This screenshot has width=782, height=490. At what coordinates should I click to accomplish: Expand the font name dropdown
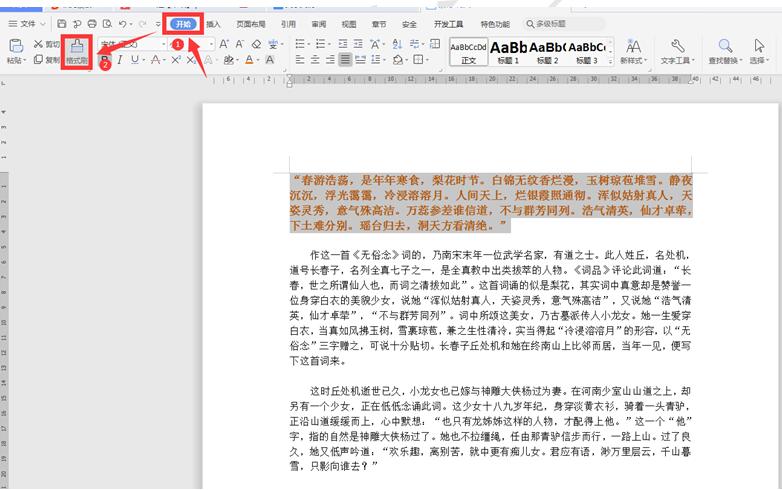coord(164,44)
